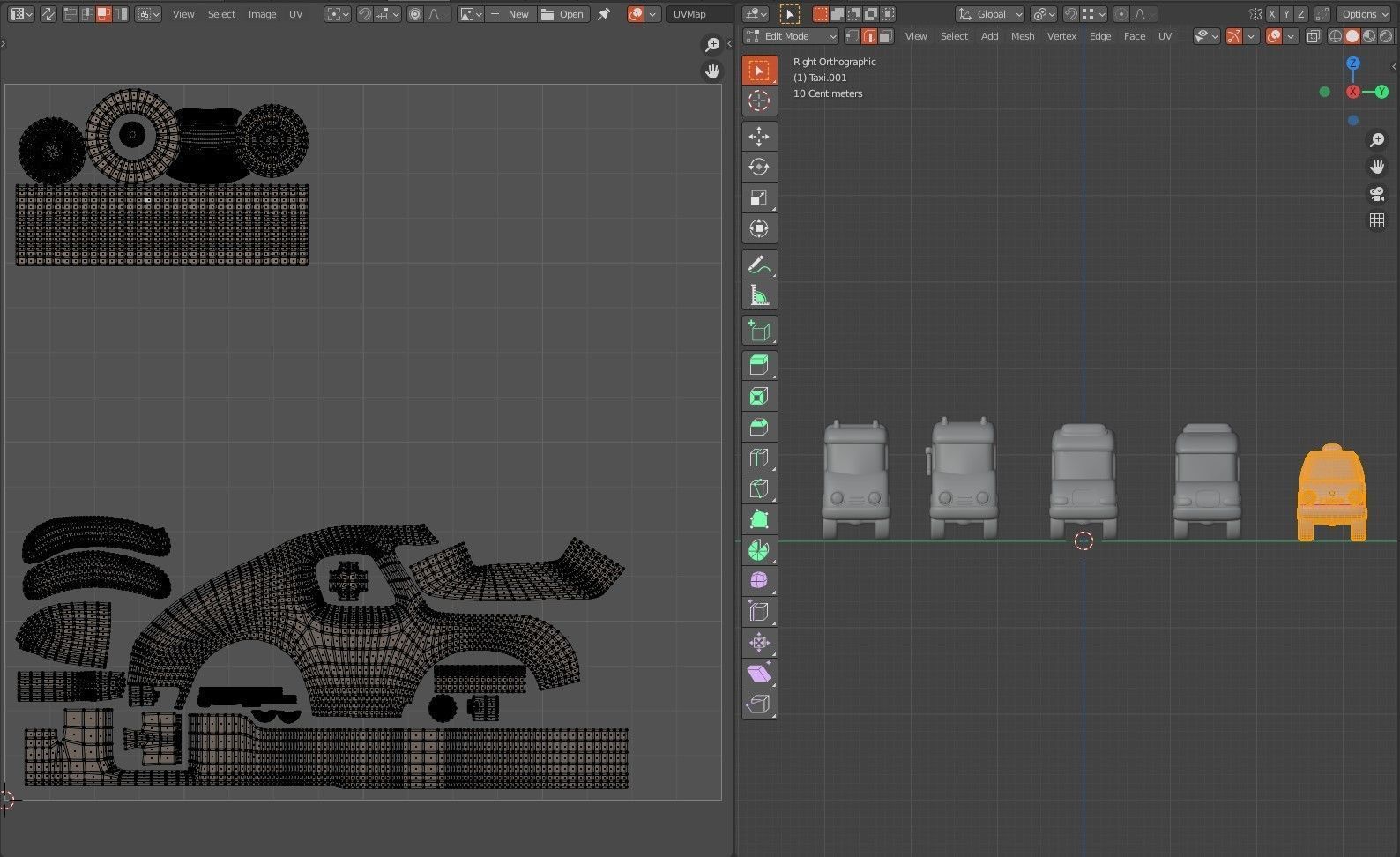This screenshot has width=1400, height=857.
Task: Open the UV editor type dropdown
Action: click(21, 14)
